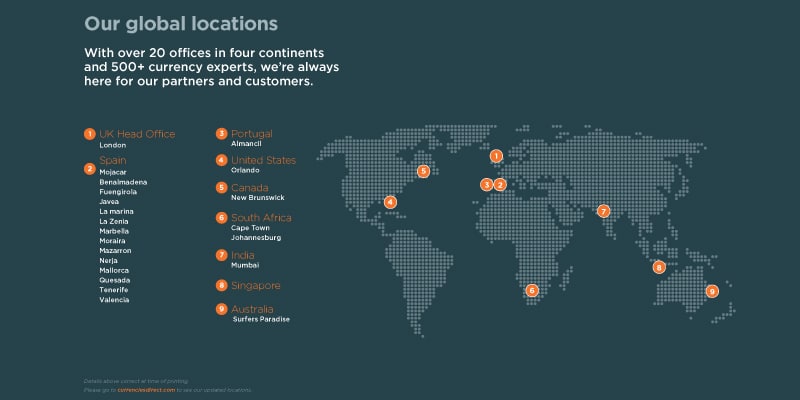This screenshot has height=400, width=800.
Task: Click the 'Our global locations' title
Action: [181, 24]
